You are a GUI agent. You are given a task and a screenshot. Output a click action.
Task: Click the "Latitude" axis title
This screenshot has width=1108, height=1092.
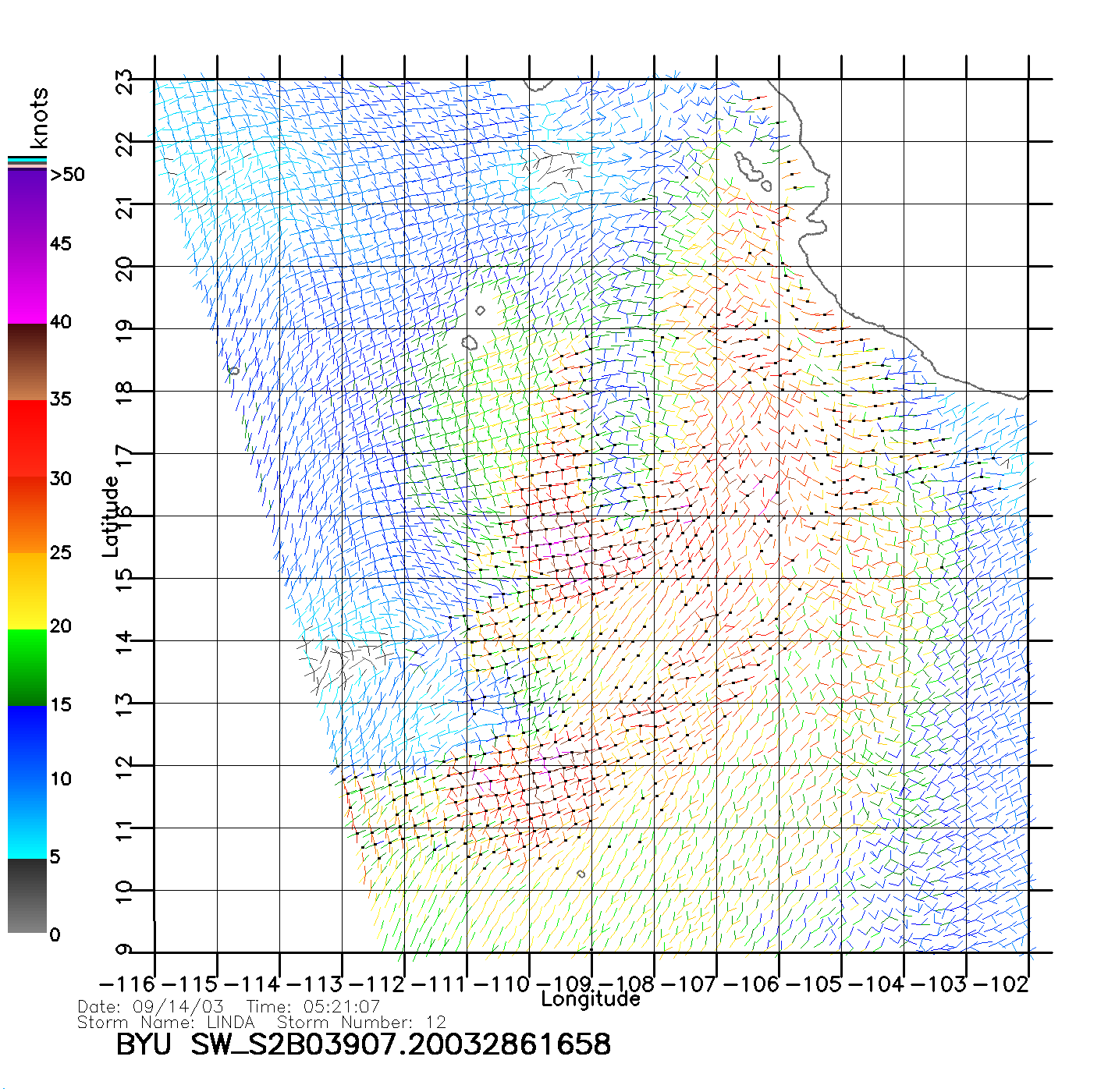[110, 516]
